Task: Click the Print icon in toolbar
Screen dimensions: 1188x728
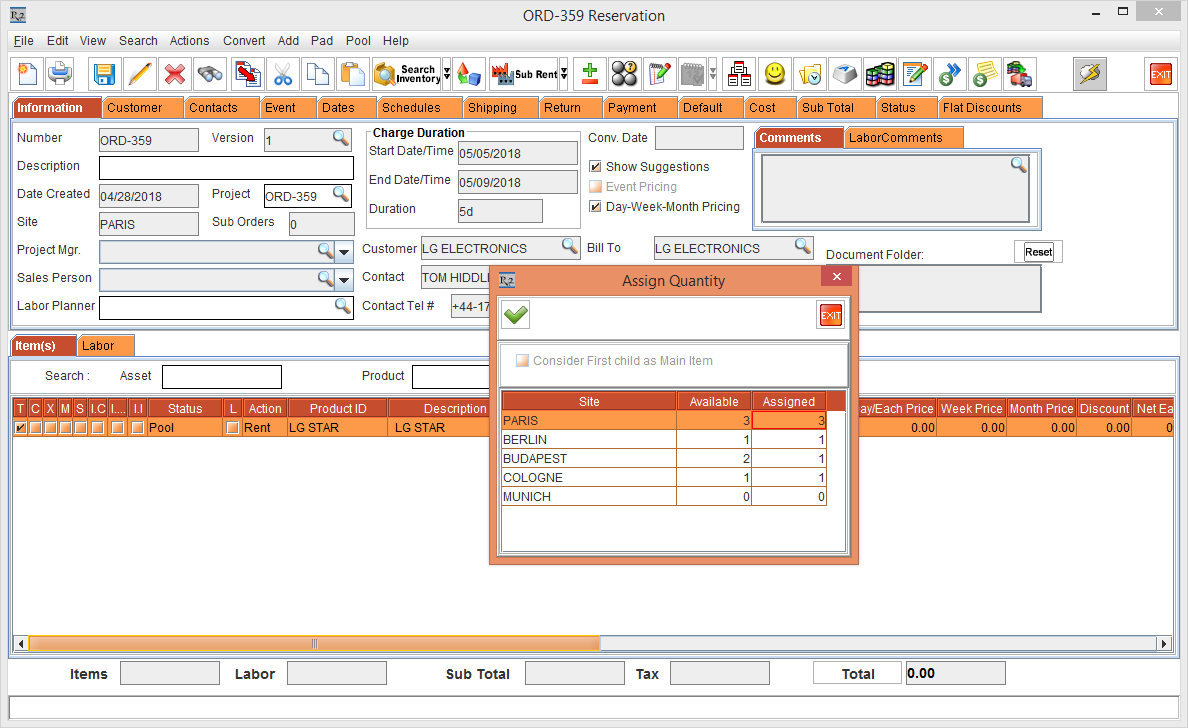Action: 60,74
